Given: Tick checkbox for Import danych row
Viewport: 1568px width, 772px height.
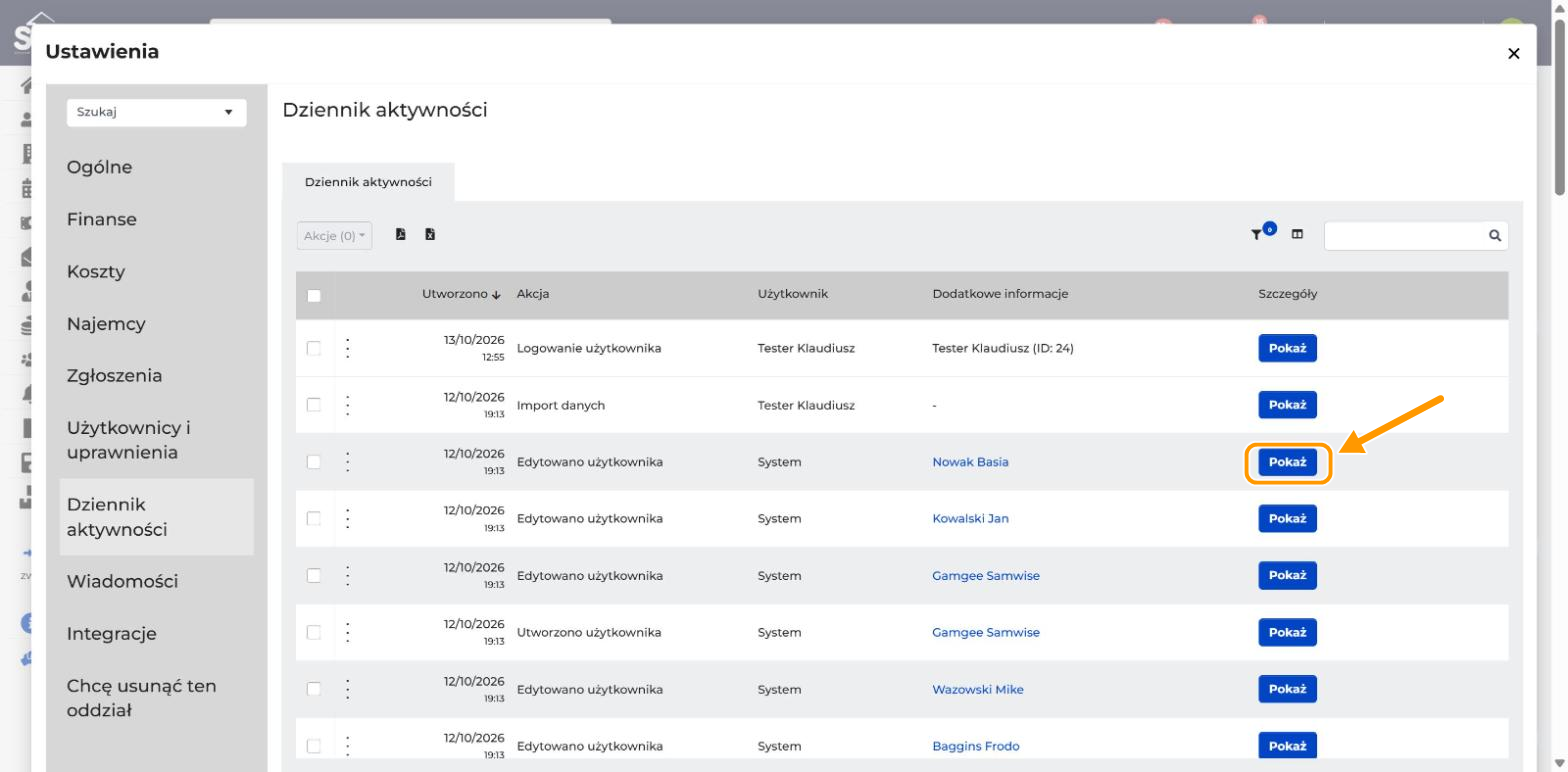Looking at the screenshot, I should pos(314,405).
